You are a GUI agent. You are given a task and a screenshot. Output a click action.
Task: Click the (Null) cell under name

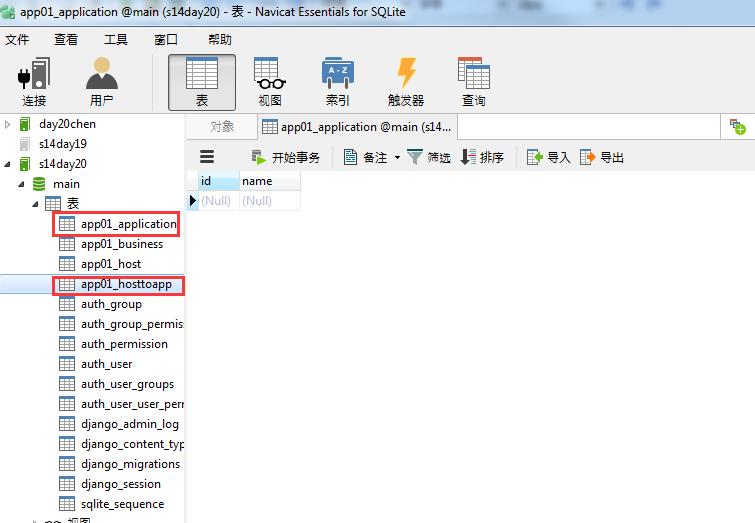[270, 200]
